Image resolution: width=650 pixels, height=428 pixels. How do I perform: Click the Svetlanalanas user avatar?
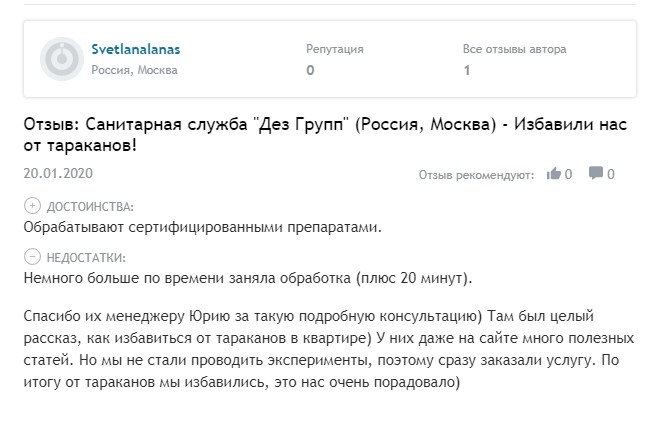61,59
